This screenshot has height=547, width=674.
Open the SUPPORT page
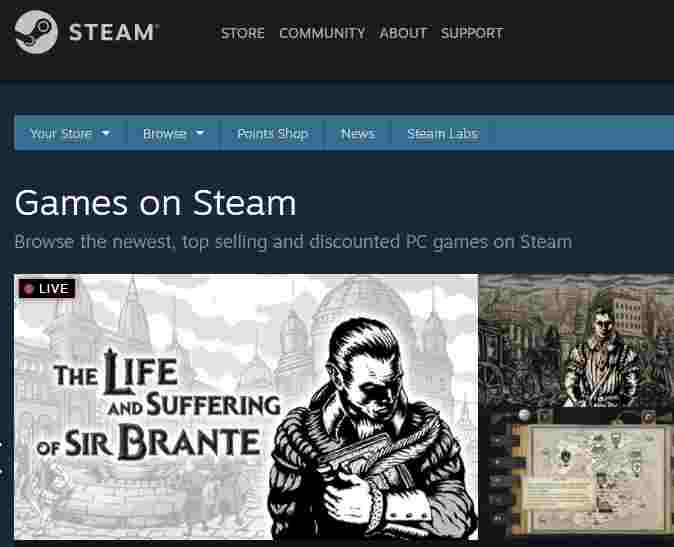[x=472, y=33]
